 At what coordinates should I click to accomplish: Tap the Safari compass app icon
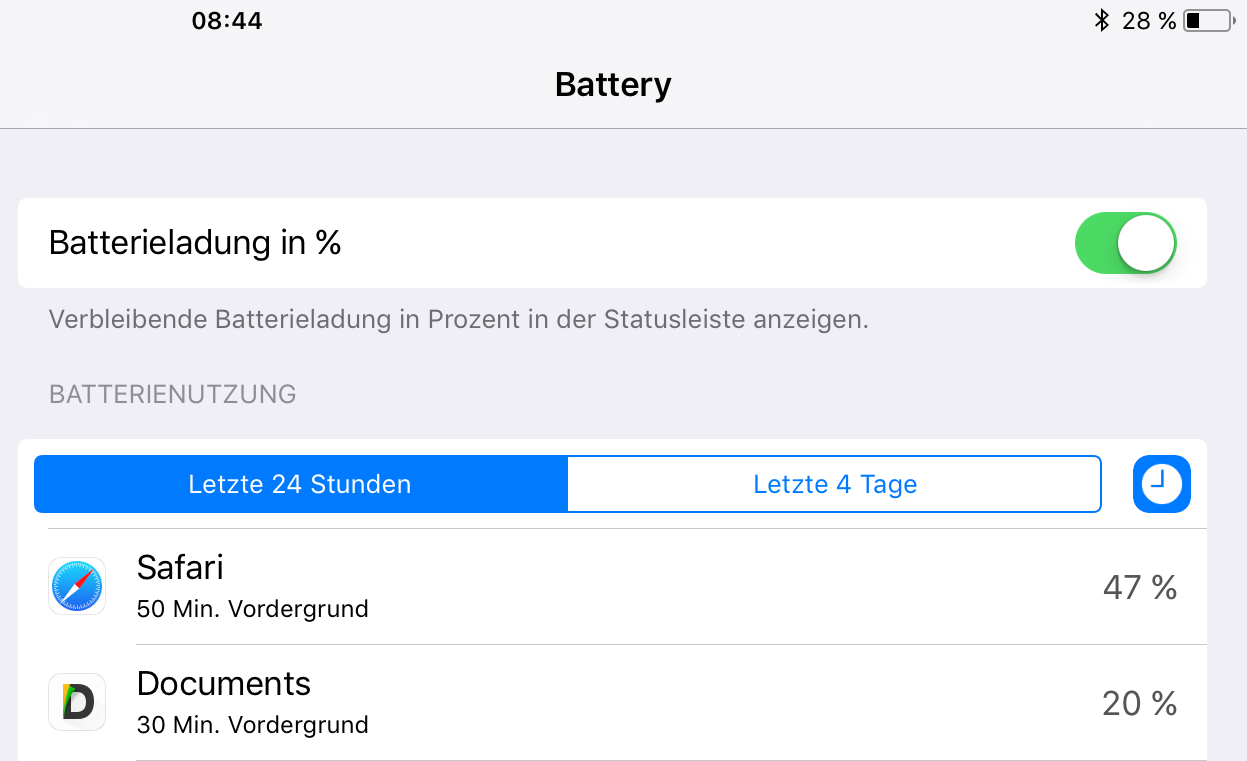tap(77, 587)
